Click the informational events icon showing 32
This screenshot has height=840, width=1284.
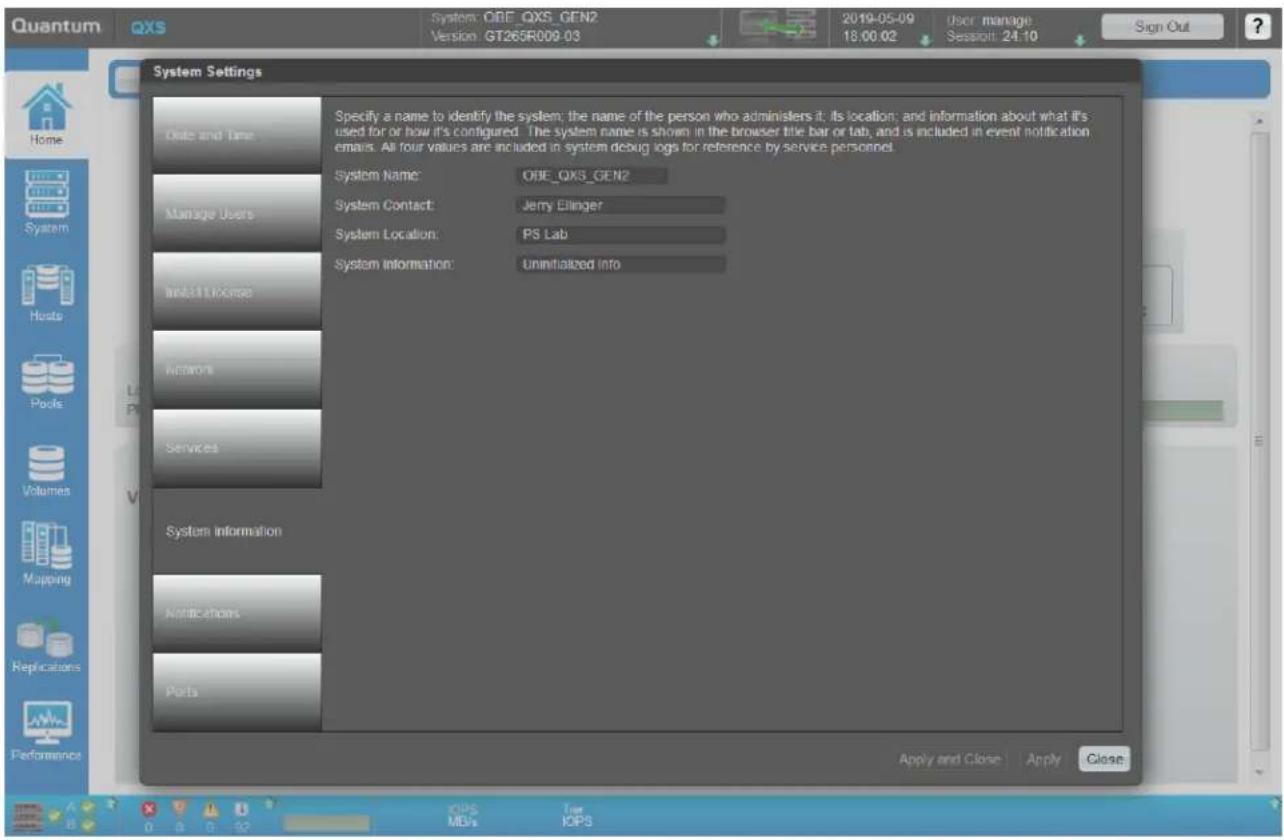[x=243, y=808]
